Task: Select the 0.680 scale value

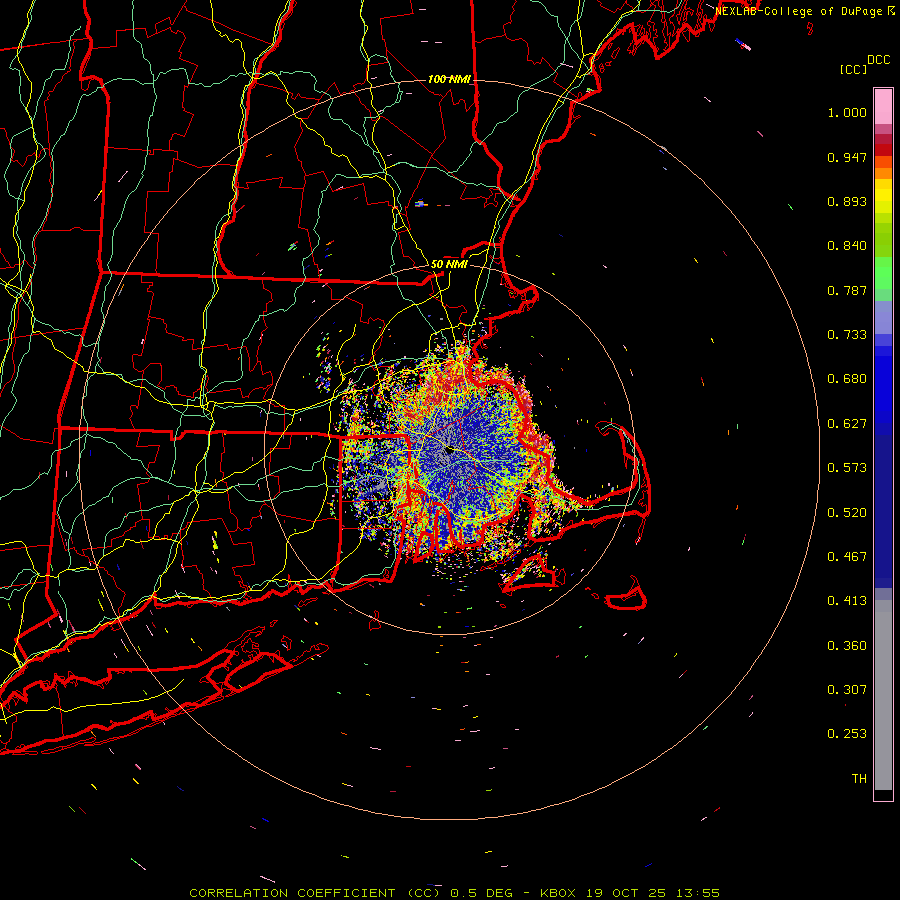Action: point(847,379)
